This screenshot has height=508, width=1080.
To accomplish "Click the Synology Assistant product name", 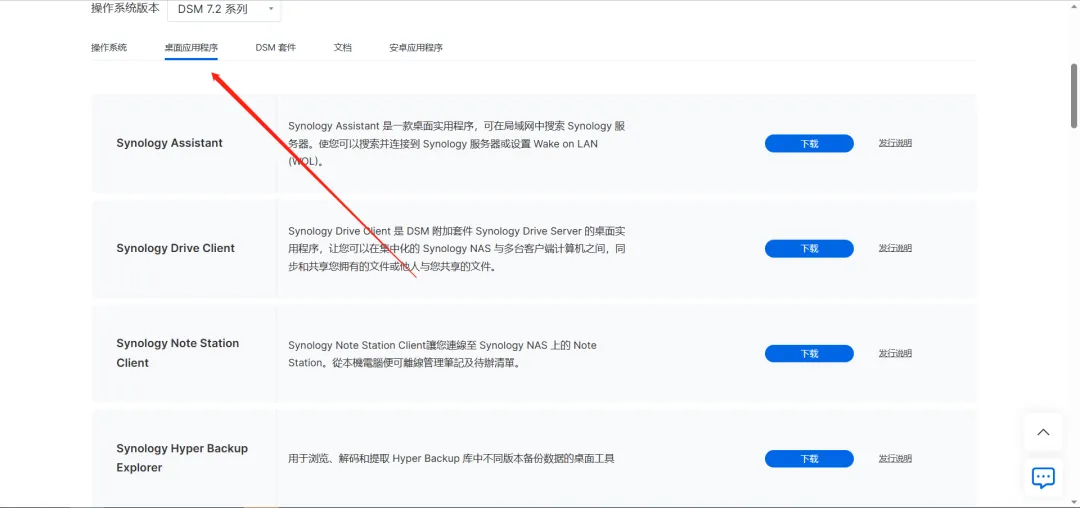I will [x=169, y=143].
